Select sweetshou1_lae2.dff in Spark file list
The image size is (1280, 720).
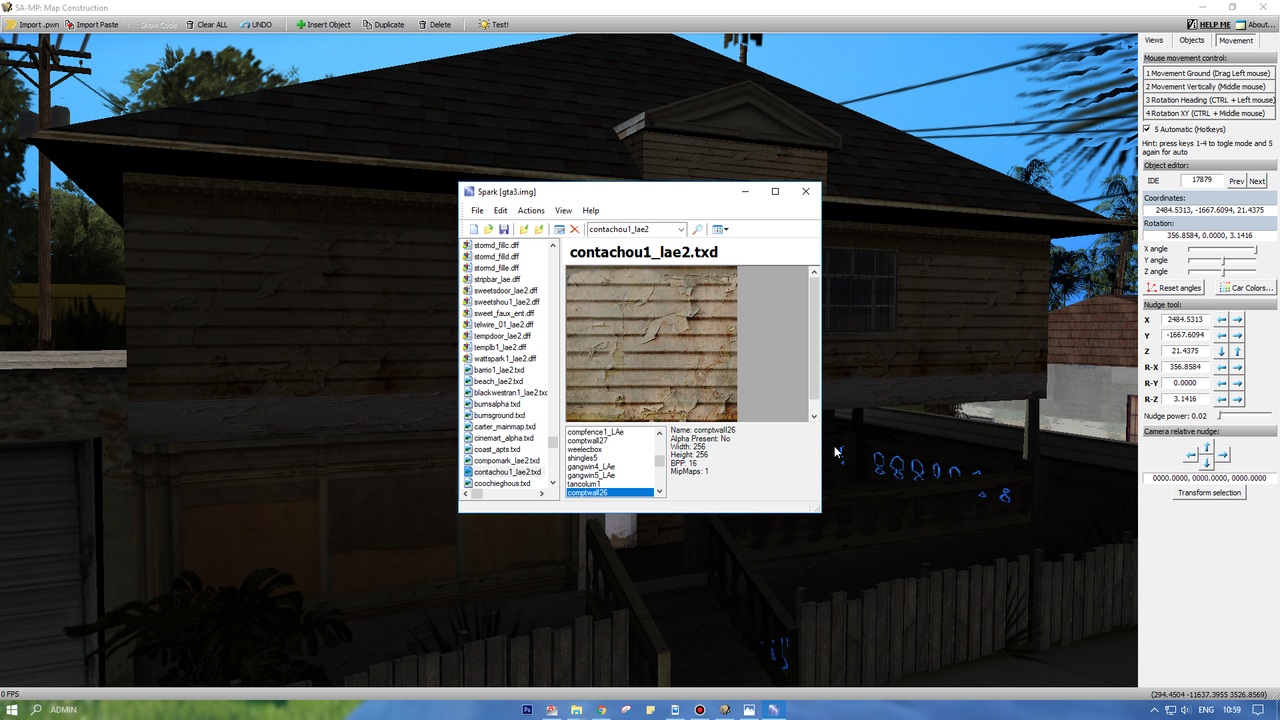tap(506, 302)
